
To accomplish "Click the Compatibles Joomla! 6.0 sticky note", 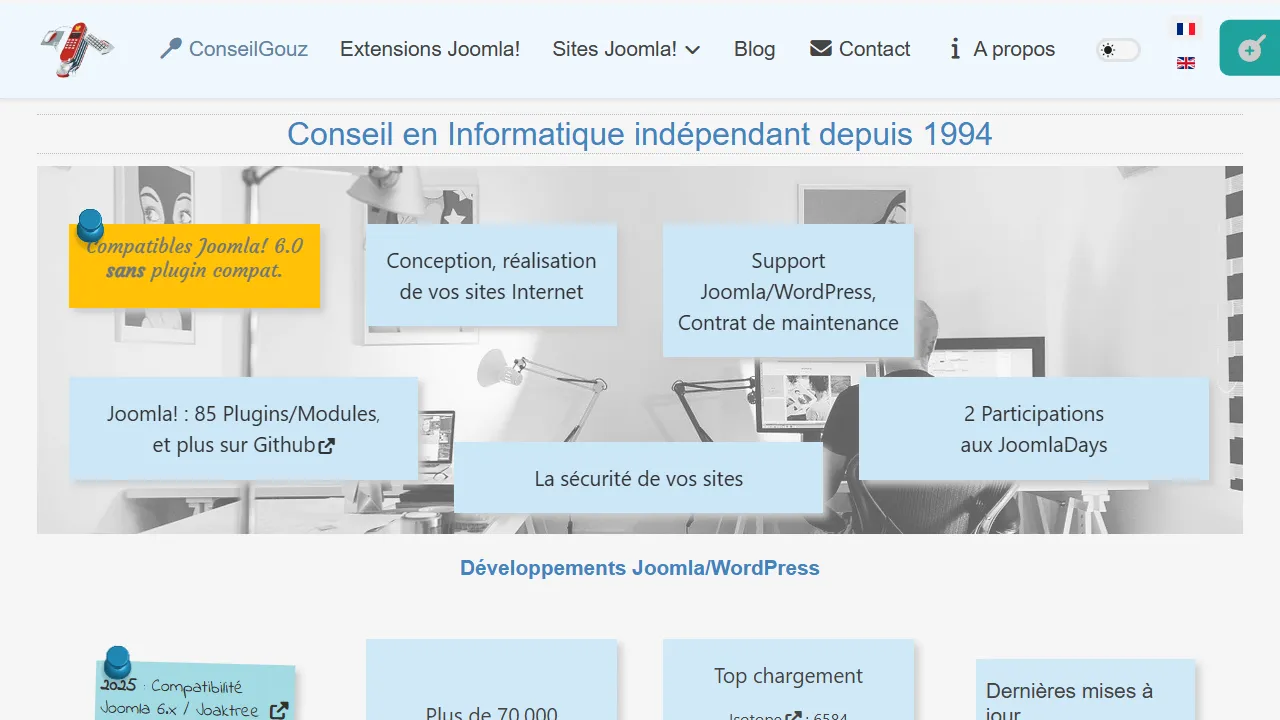I will click(x=195, y=265).
